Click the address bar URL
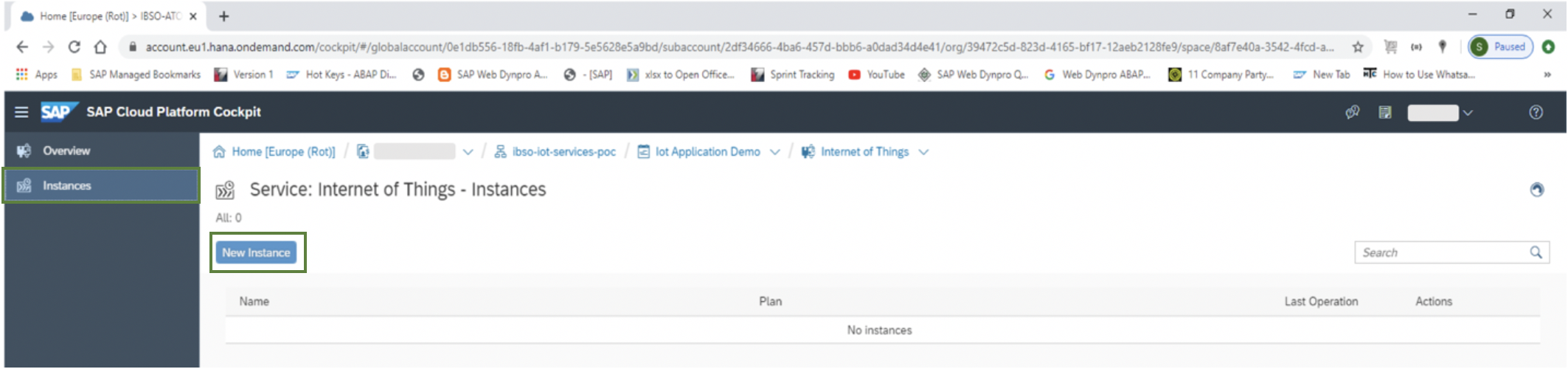Screen dimensions: 1568x369 [739, 46]
